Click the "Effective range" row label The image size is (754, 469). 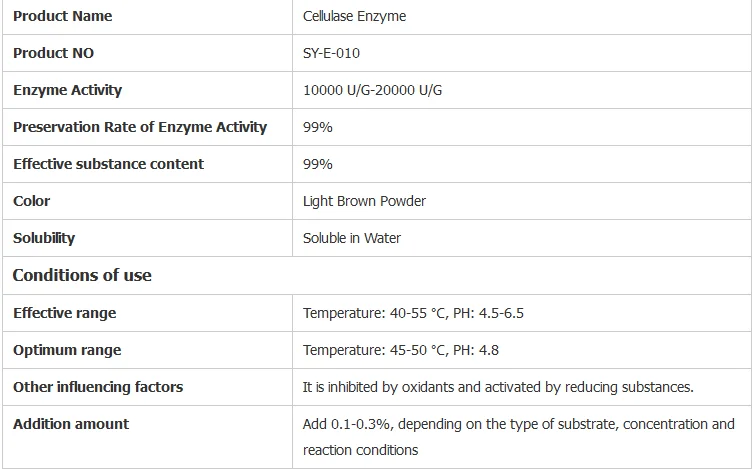[65, 313]
